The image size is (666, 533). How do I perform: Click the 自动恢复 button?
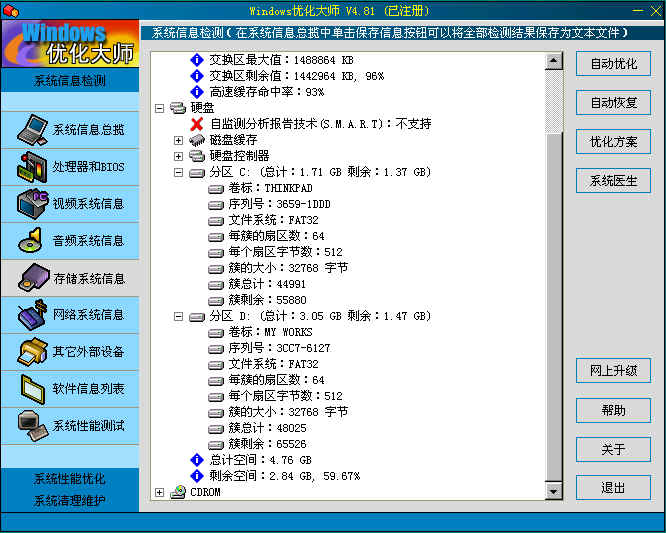pyautogui.click(x=613, y=102)
